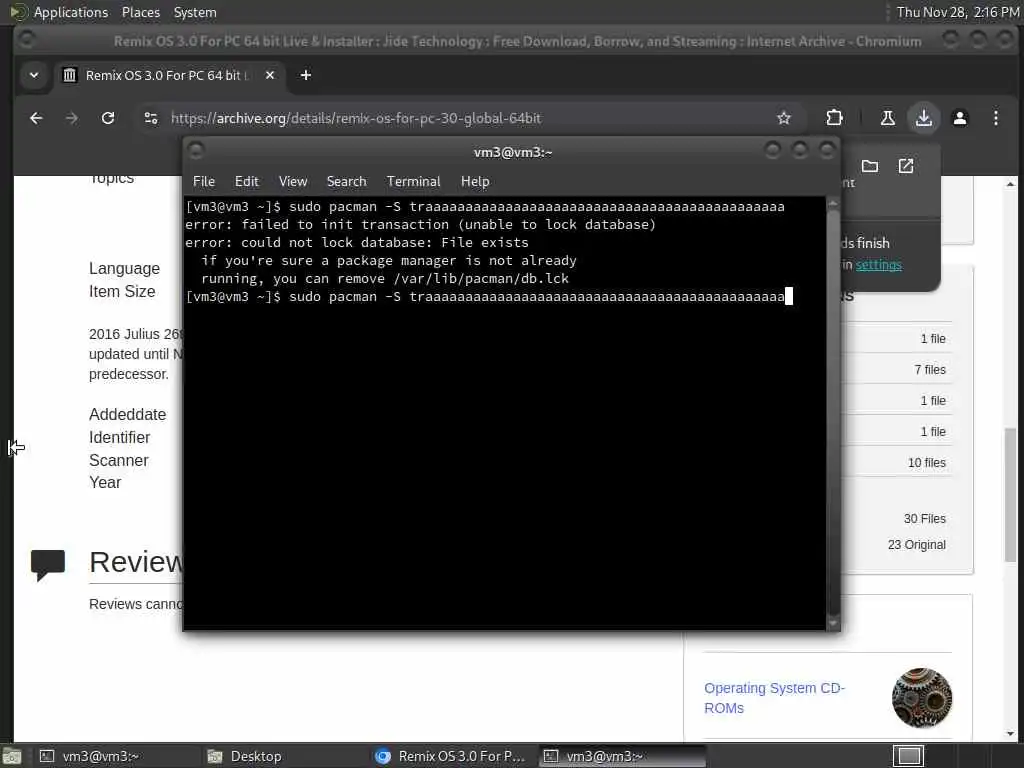Open Chrome Labs flask icon
The height and width of the screenshot is (768, 1024).
point(888,118)
